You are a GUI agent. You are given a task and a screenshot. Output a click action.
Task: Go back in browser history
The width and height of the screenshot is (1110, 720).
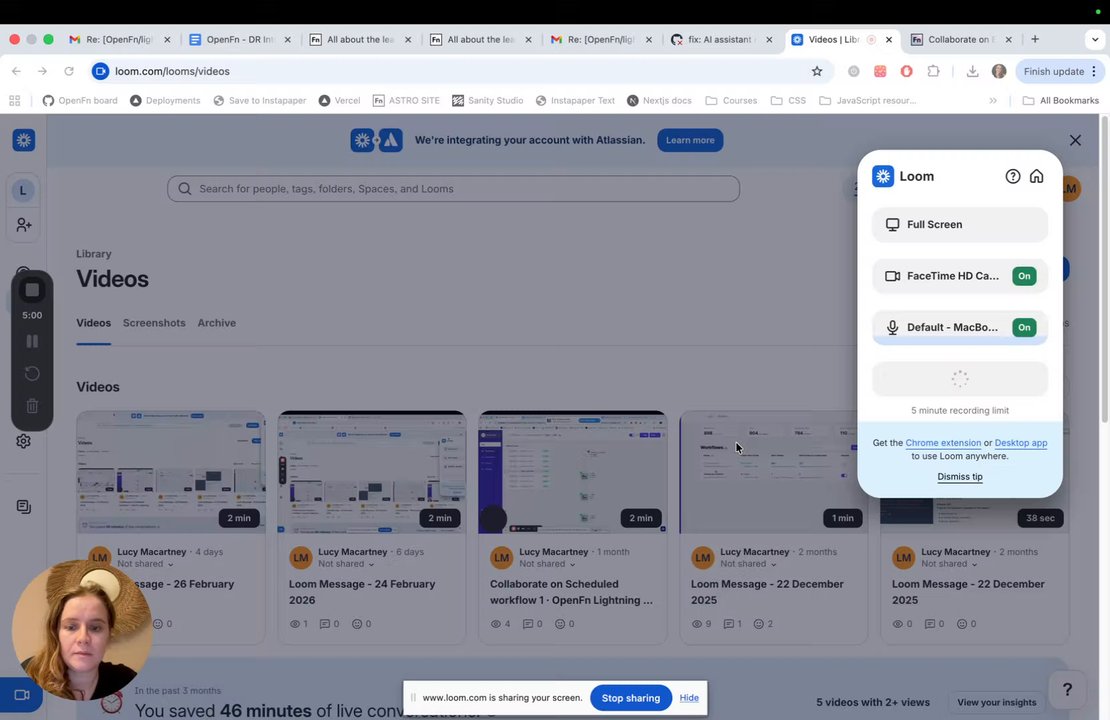tap(16, 71)
